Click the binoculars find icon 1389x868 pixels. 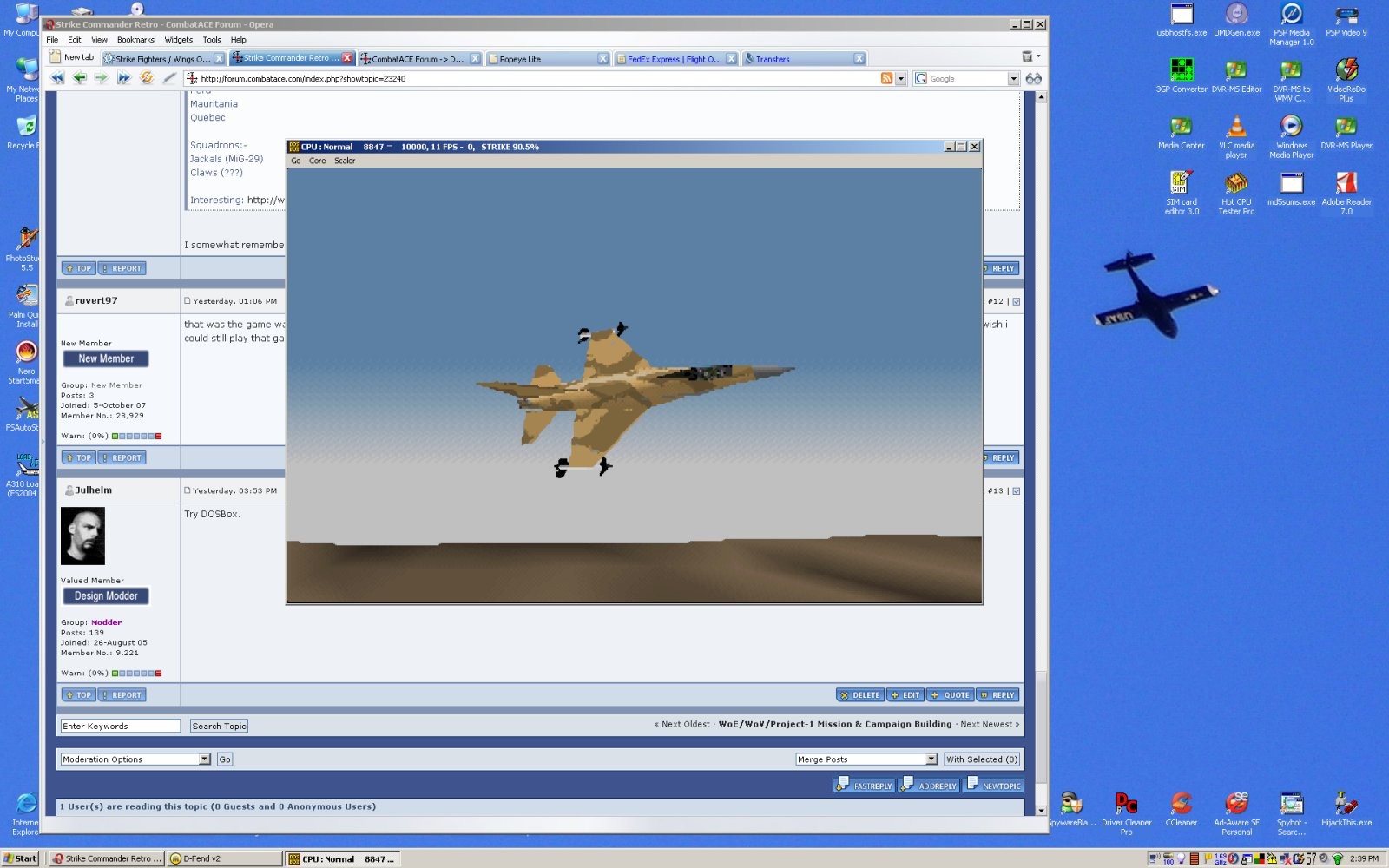point(1033,78)
